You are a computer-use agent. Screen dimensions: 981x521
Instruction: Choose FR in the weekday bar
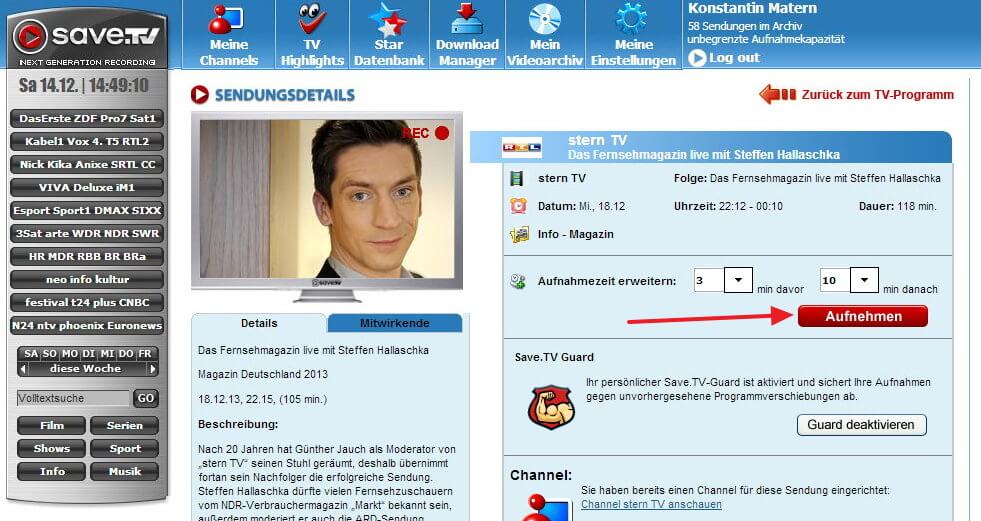pyautogui.click(x=145, y=353)
